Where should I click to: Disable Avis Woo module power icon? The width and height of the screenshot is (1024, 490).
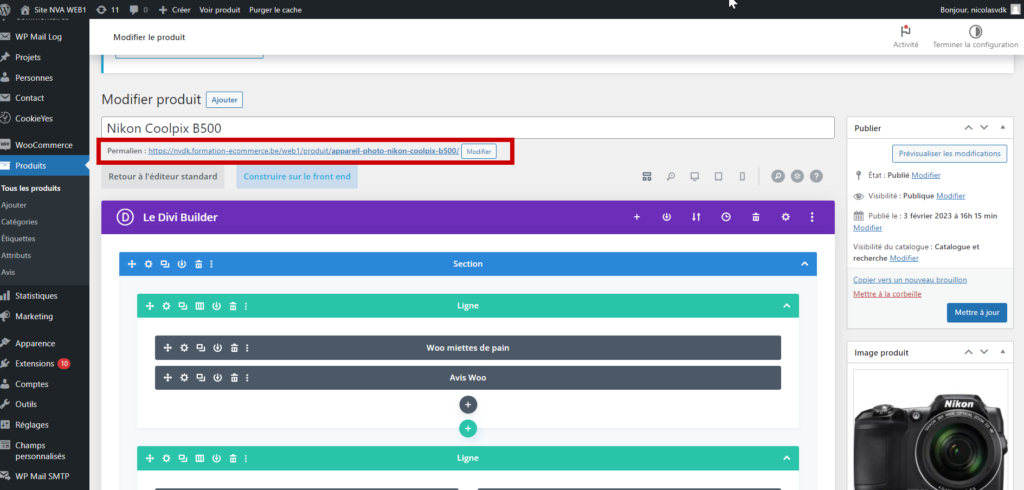(x=217, y=378)
